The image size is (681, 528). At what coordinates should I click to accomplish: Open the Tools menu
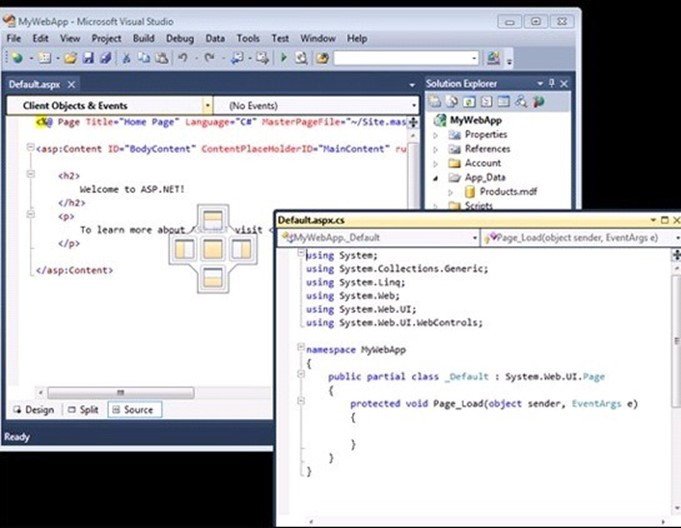[248, 38]
